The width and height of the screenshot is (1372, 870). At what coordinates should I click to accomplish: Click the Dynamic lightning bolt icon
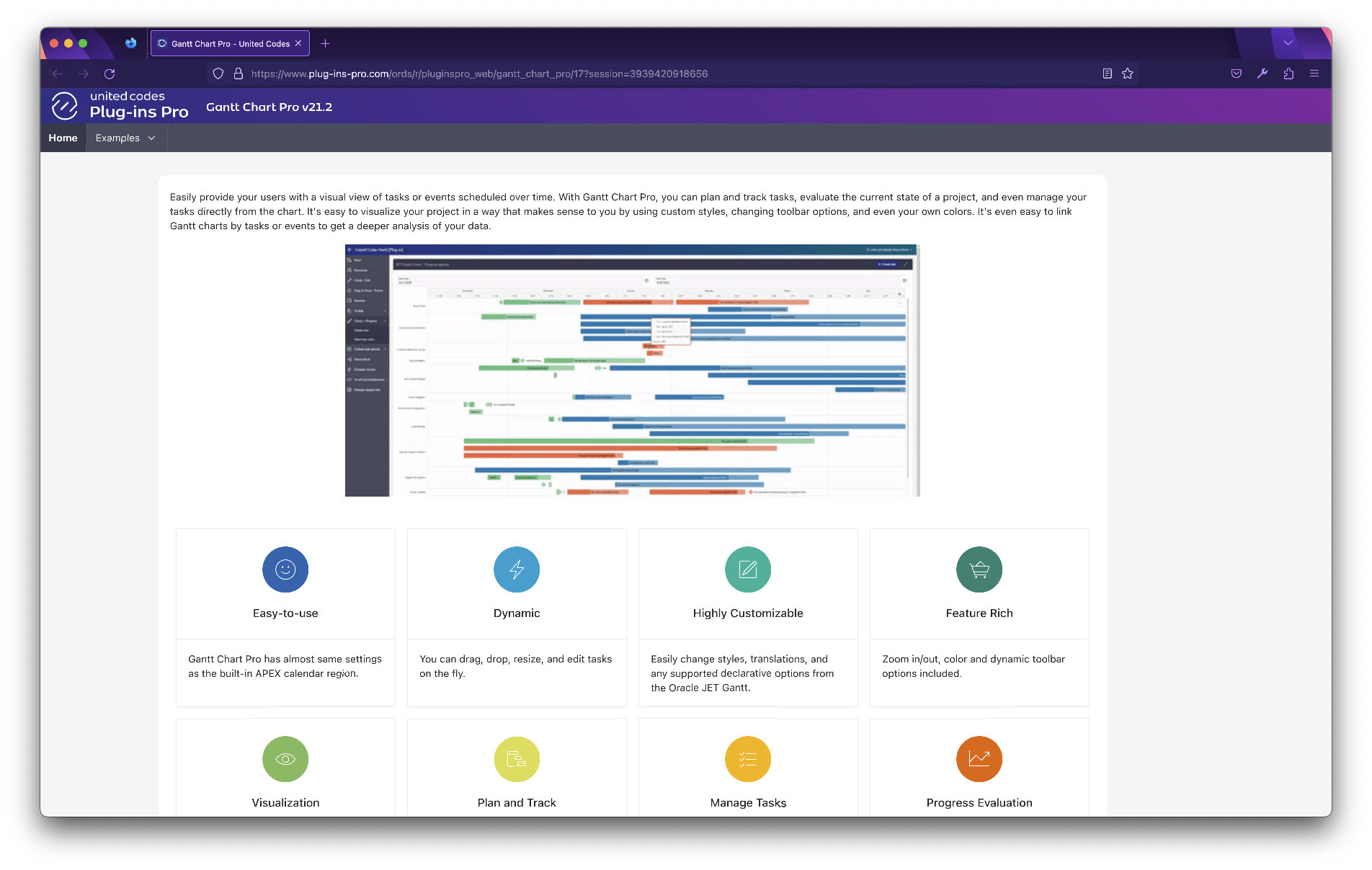click(x=516, y=569)
